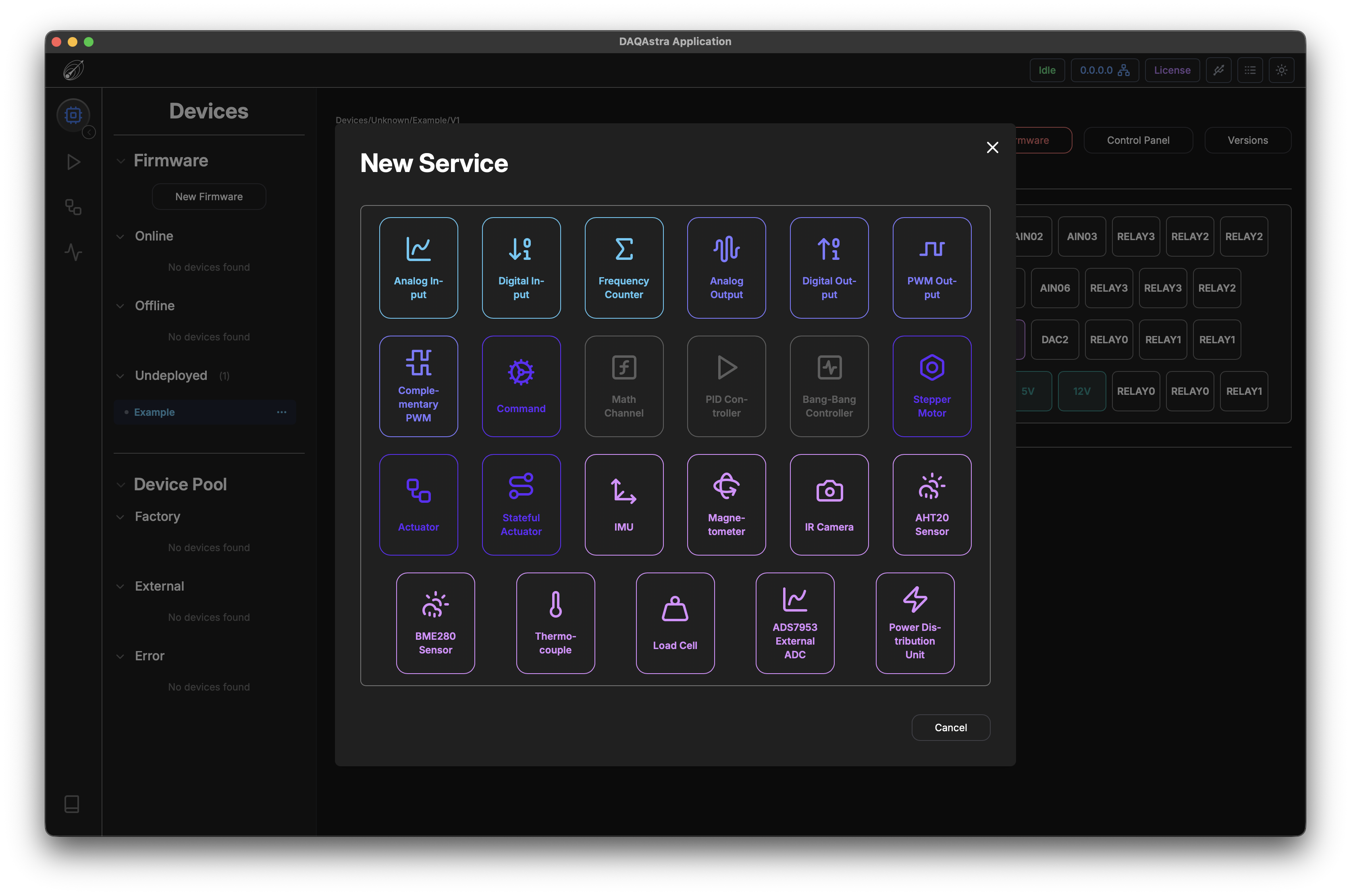The width and height of the screenshot is (1351, 896).
Task: Select the Analog Input service tile
Action: pyautogui.click(x=418, y=268)
